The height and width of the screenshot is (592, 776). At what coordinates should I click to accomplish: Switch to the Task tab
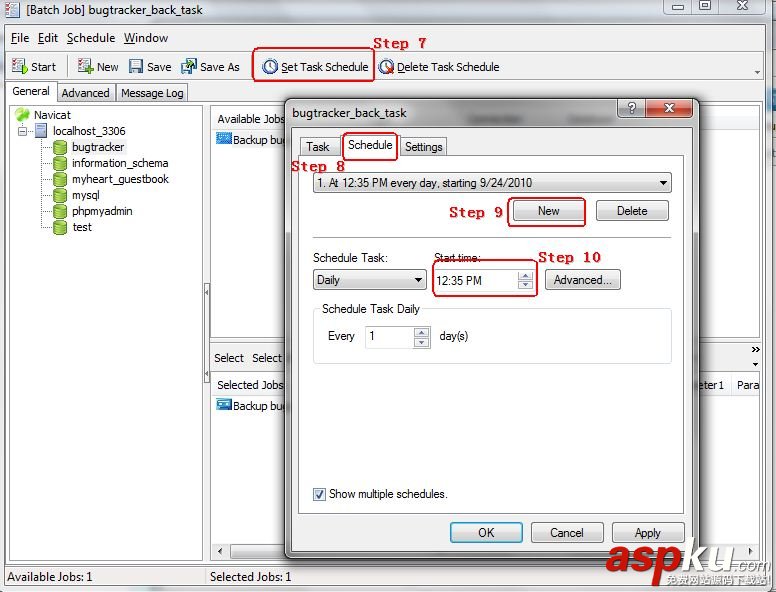pos(318,147)
